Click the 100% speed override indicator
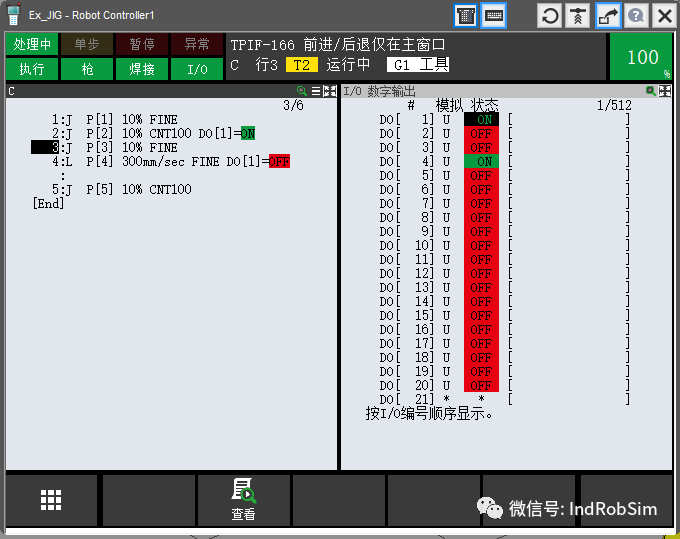680x539 pixels. [x=641, y=57]
